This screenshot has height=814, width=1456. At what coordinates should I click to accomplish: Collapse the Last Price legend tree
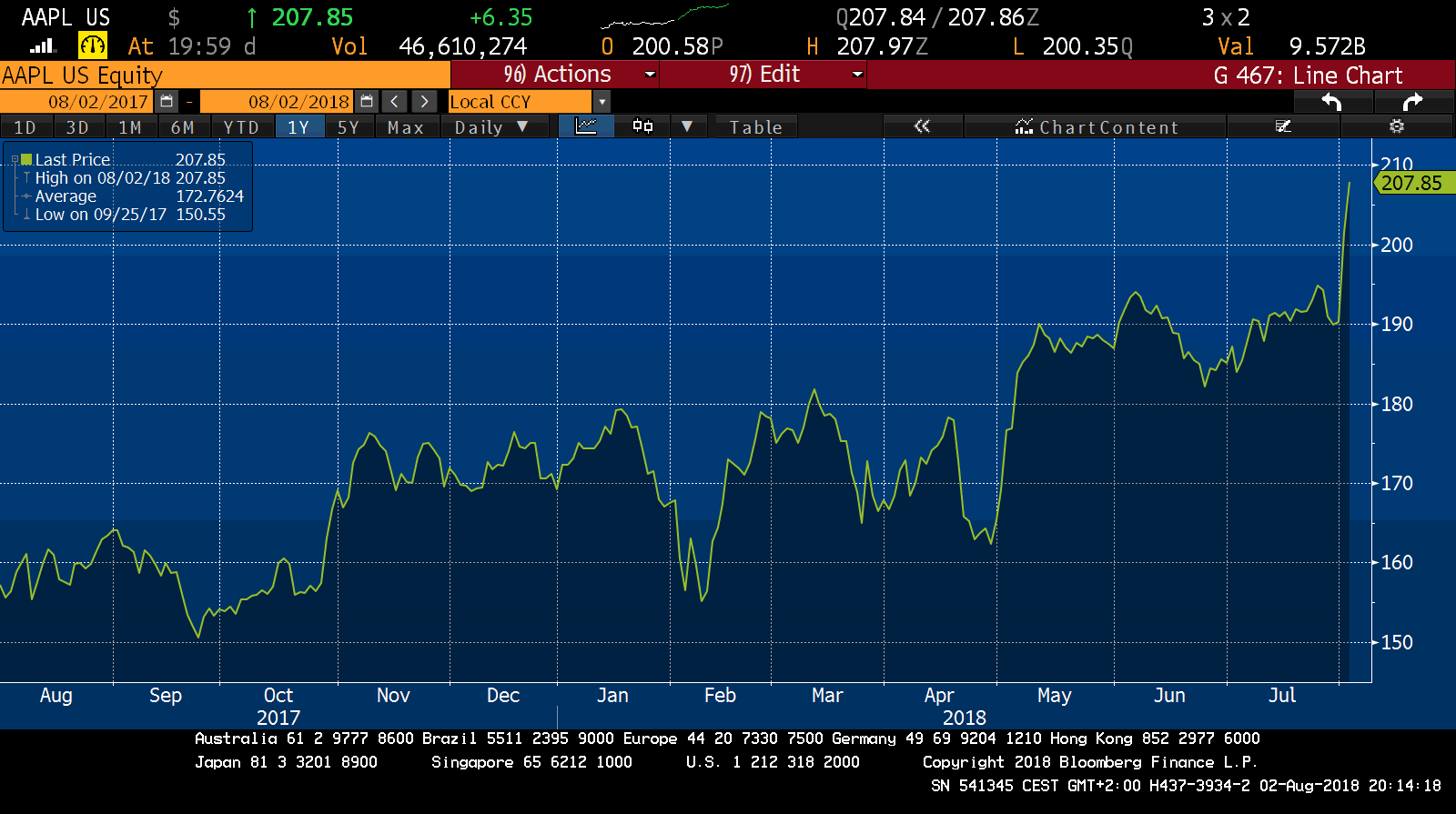pyautogui.click(x=15, y=160)
